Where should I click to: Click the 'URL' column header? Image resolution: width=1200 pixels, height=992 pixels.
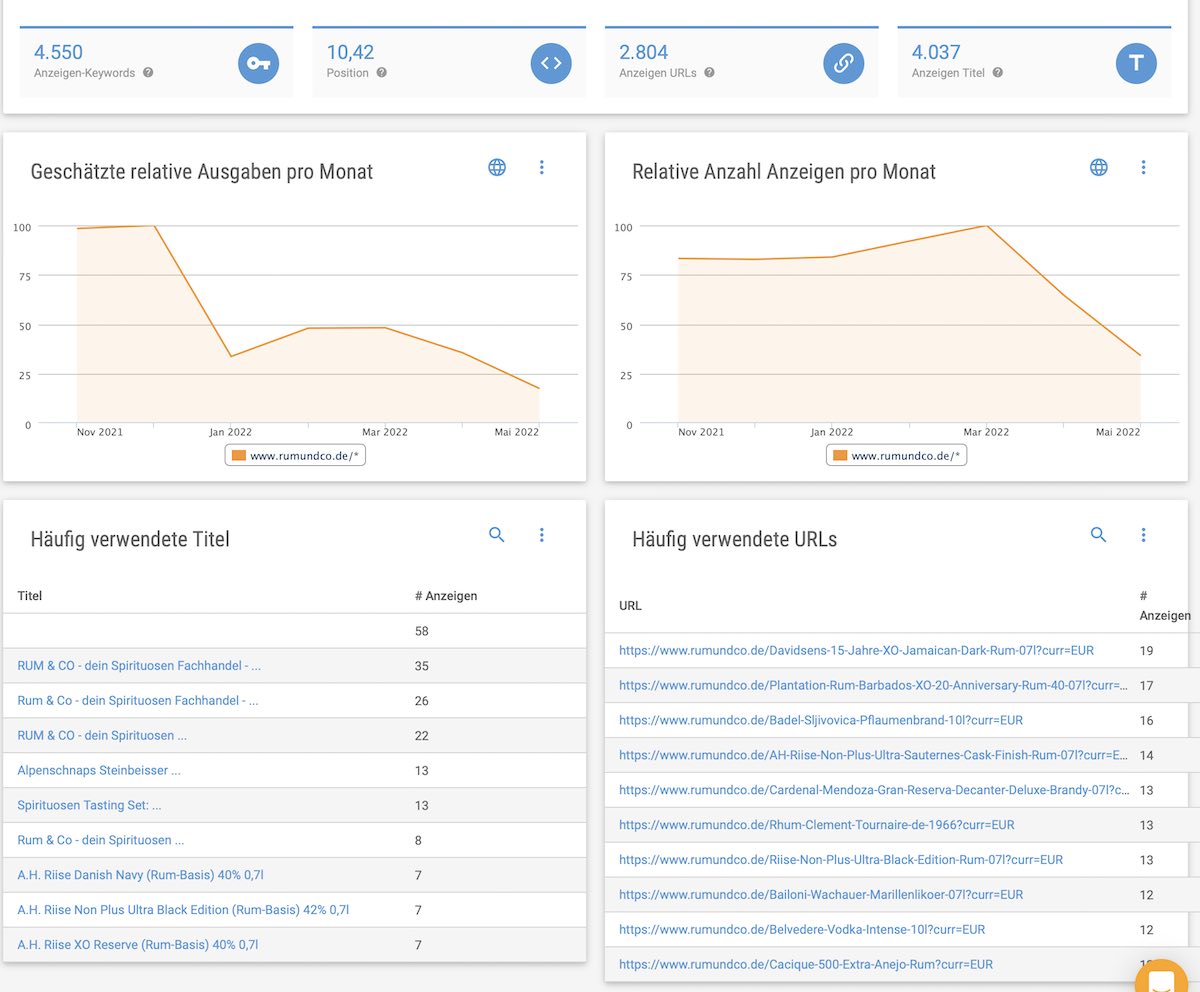(630, 606)
